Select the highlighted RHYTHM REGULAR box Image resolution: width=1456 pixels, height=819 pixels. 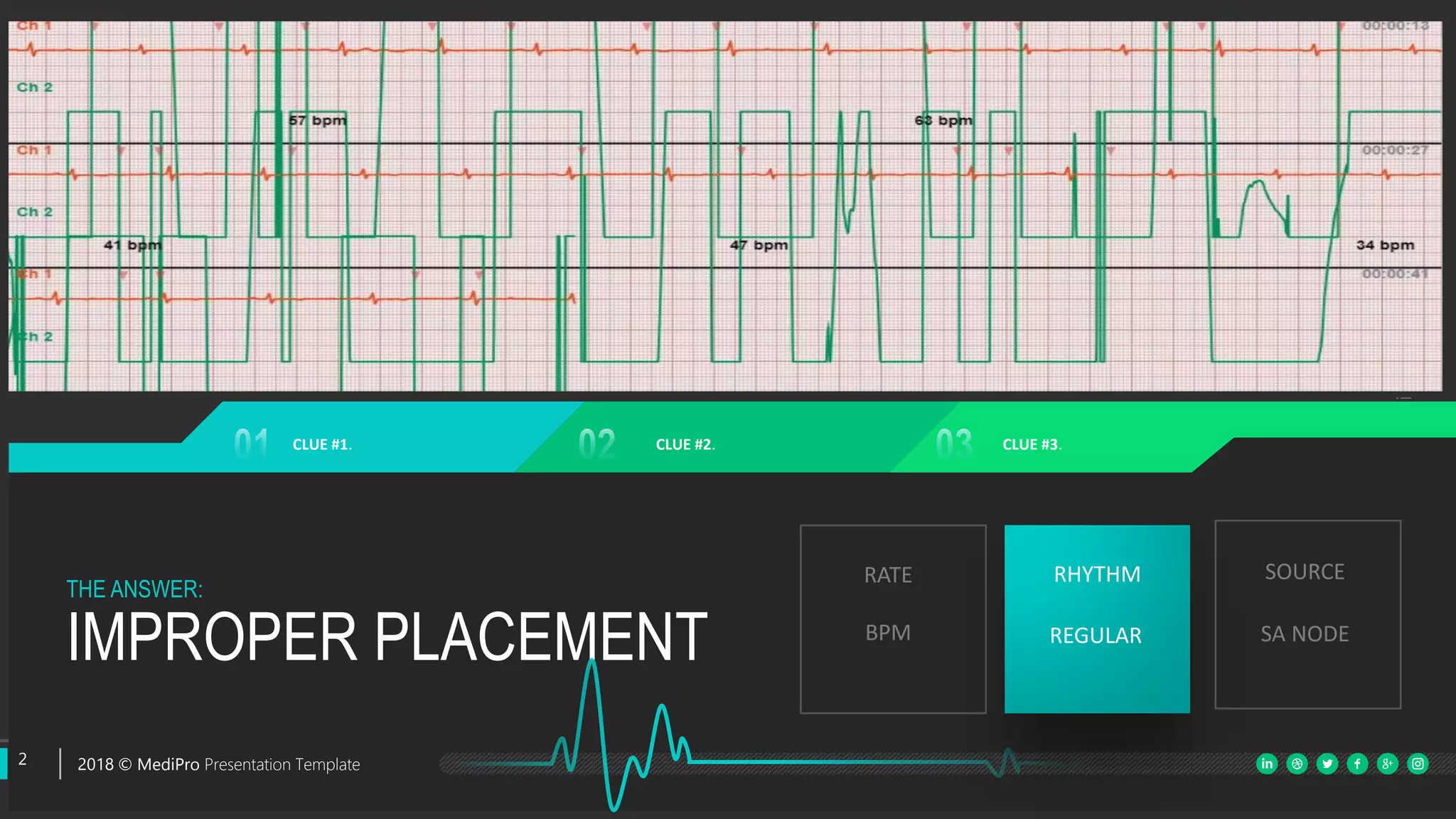1096,619
